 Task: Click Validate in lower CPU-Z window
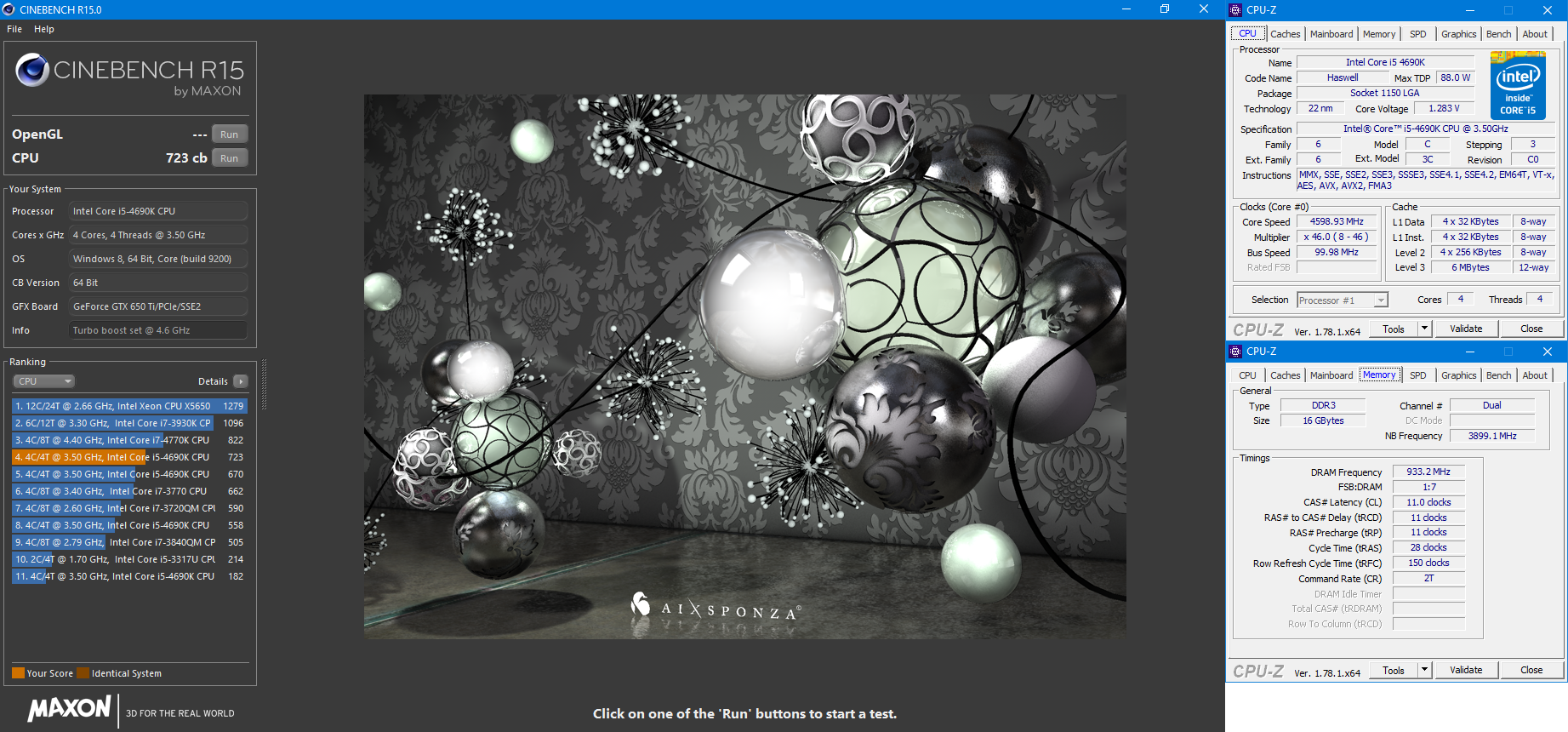[1466, 670]
